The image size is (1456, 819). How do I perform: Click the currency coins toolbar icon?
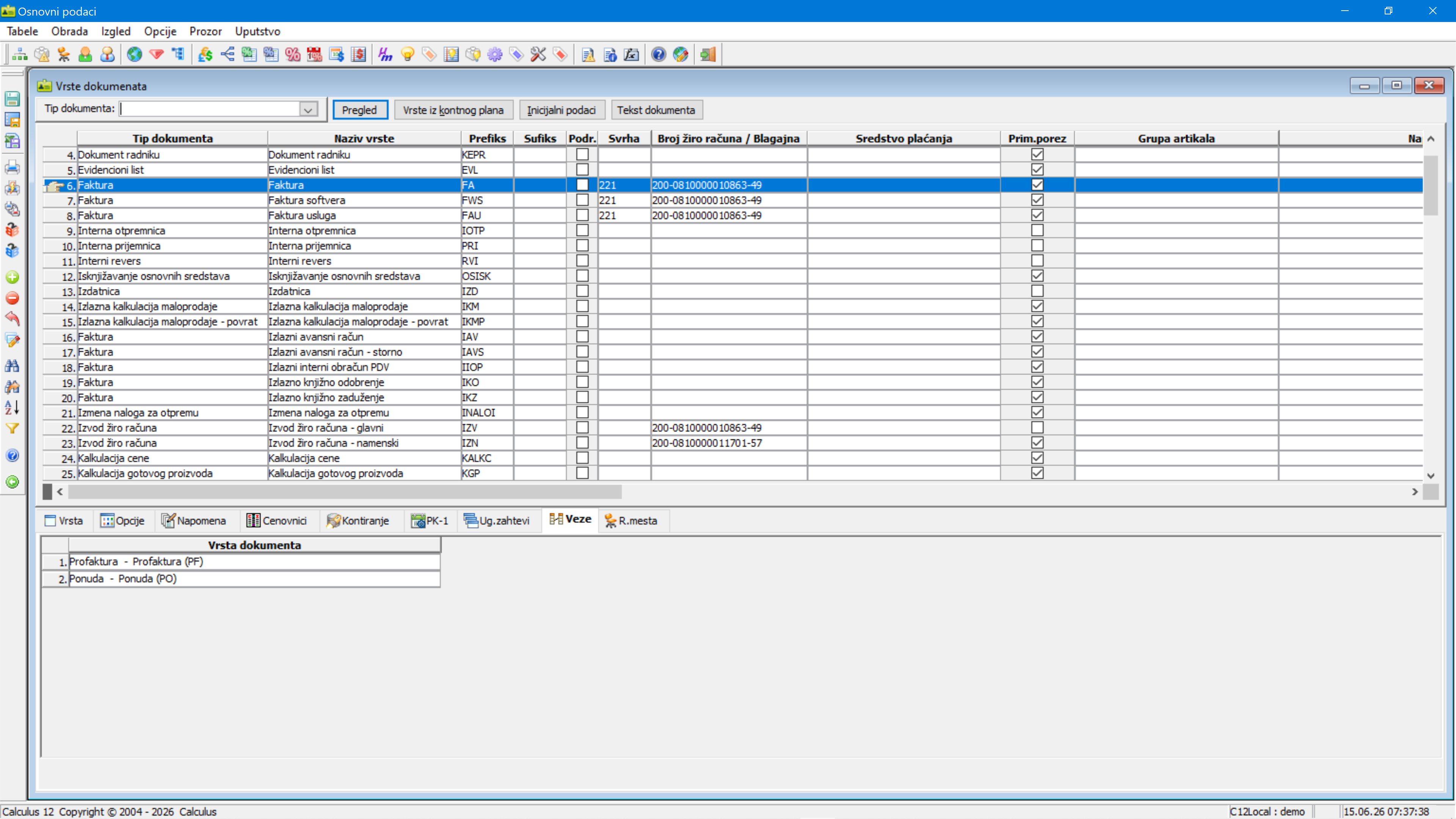(205, 54)
